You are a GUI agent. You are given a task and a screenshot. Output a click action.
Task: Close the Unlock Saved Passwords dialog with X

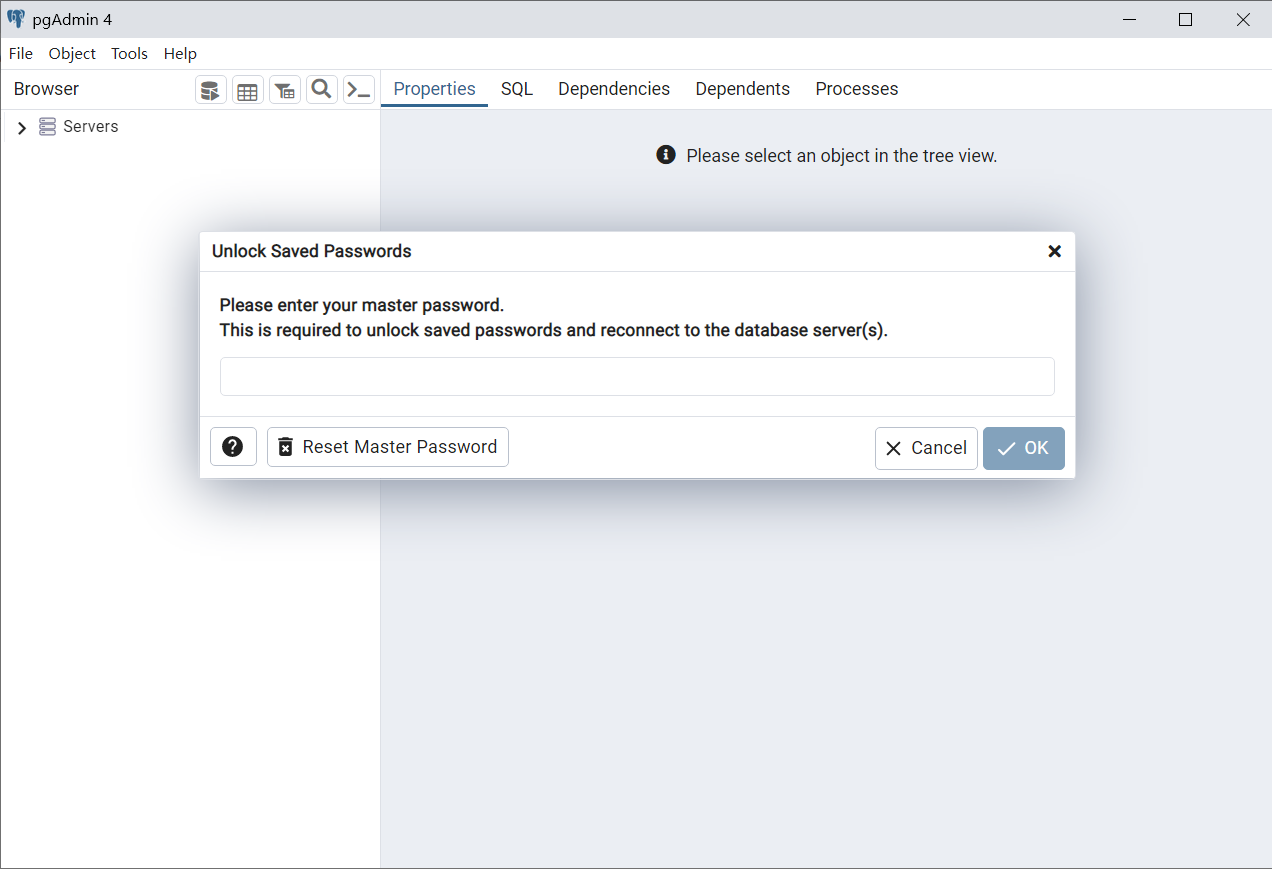(1054, 251)
